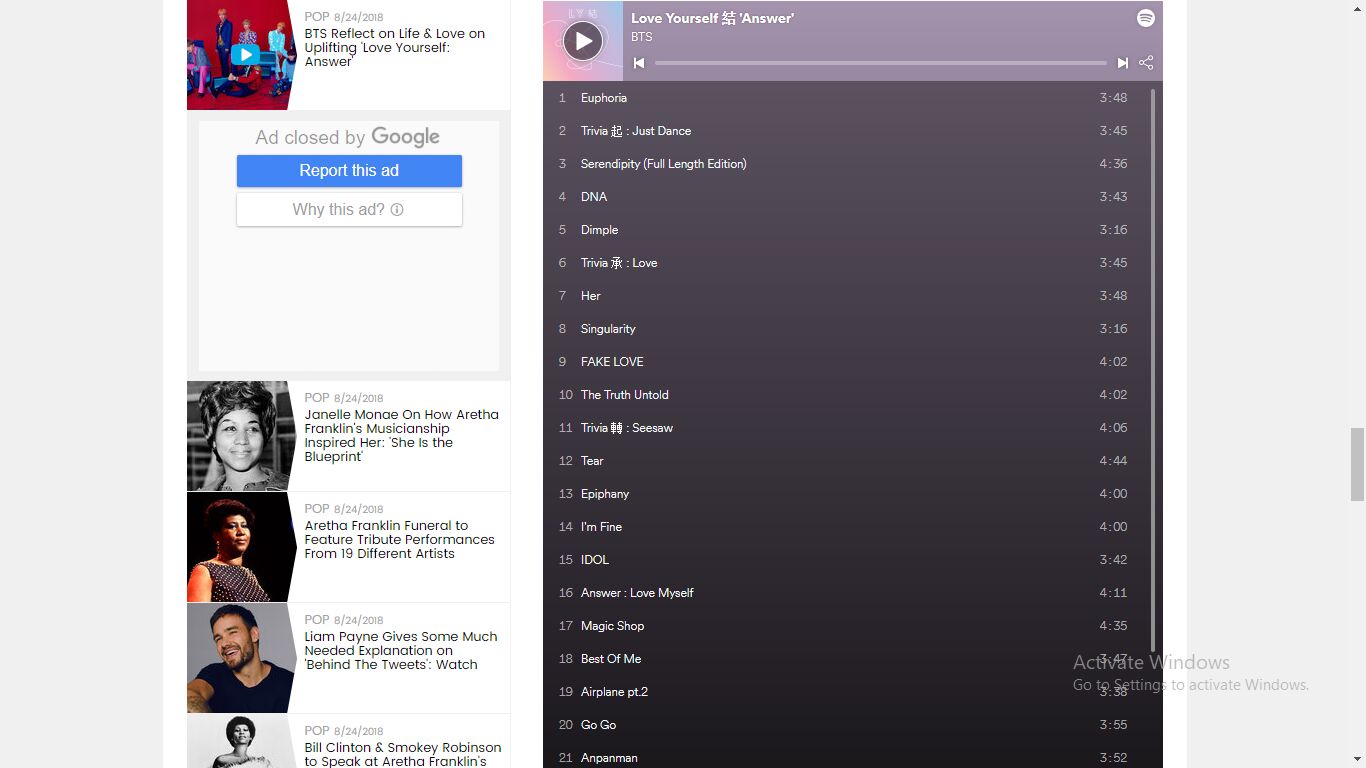Click the Liam Payne thumbnail image
Image resolution: width=1366 pixels, height=768 pixels.
241,658
